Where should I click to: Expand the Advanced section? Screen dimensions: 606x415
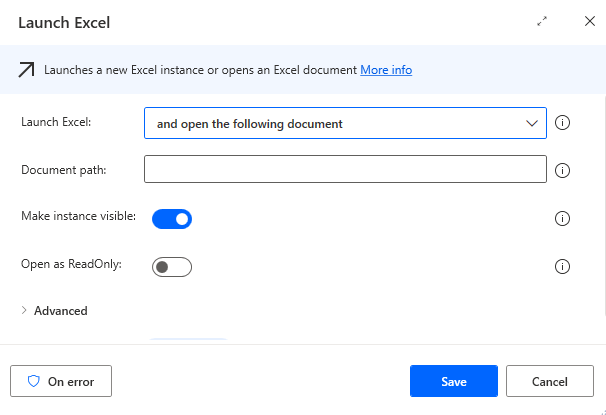tap(54, 311)
